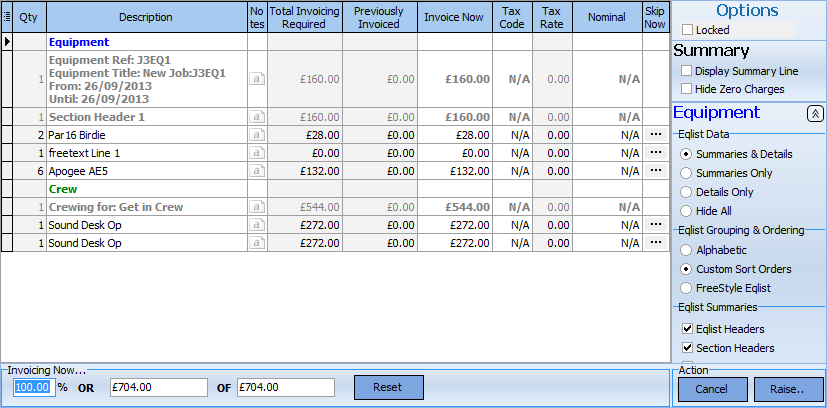Click notes icon on freetext Line 1 row
Image resolution: width=827 pixels, height=408 pixels.
[x=257, y=153]
